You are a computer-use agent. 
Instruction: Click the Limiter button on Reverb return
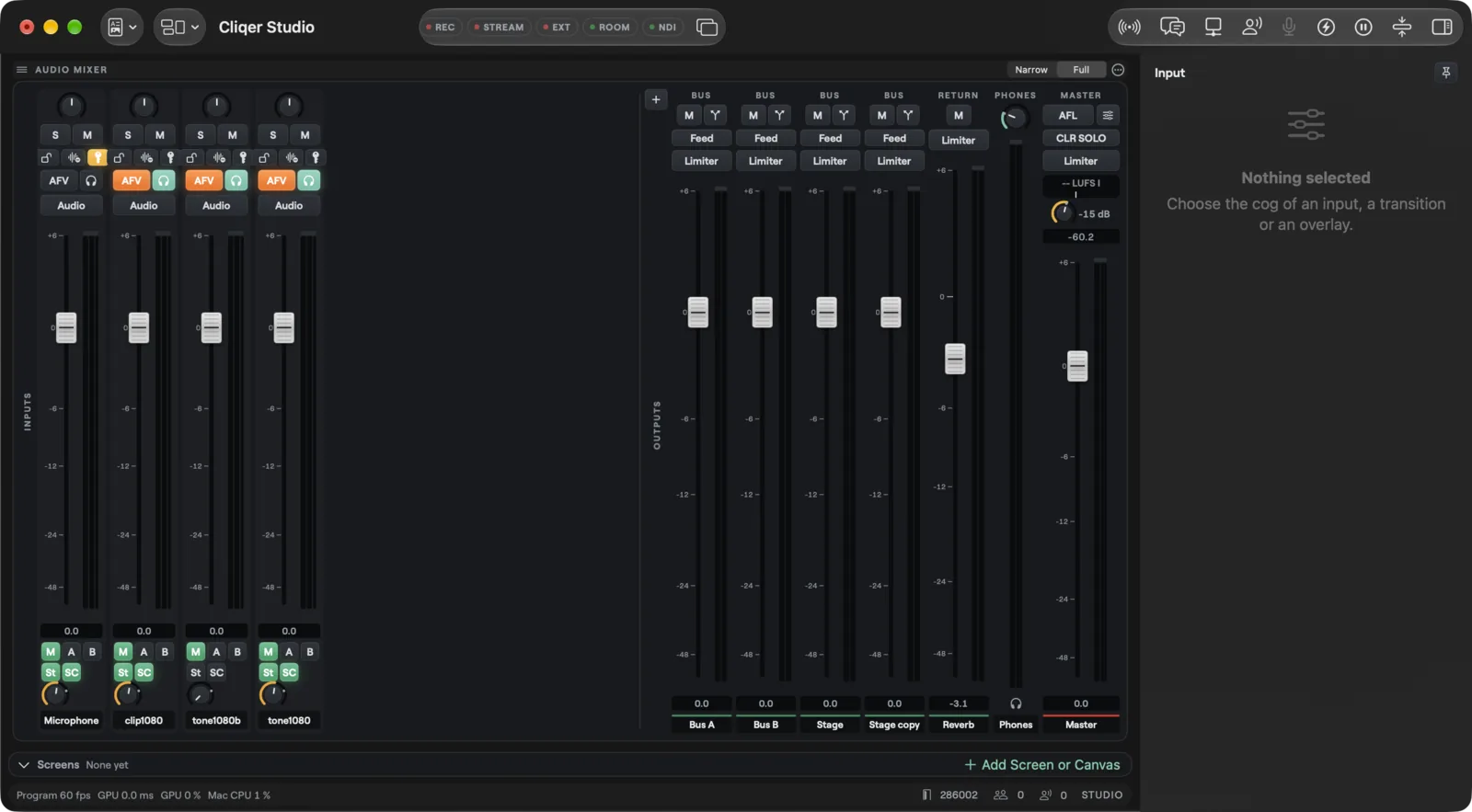coord(958,140)
